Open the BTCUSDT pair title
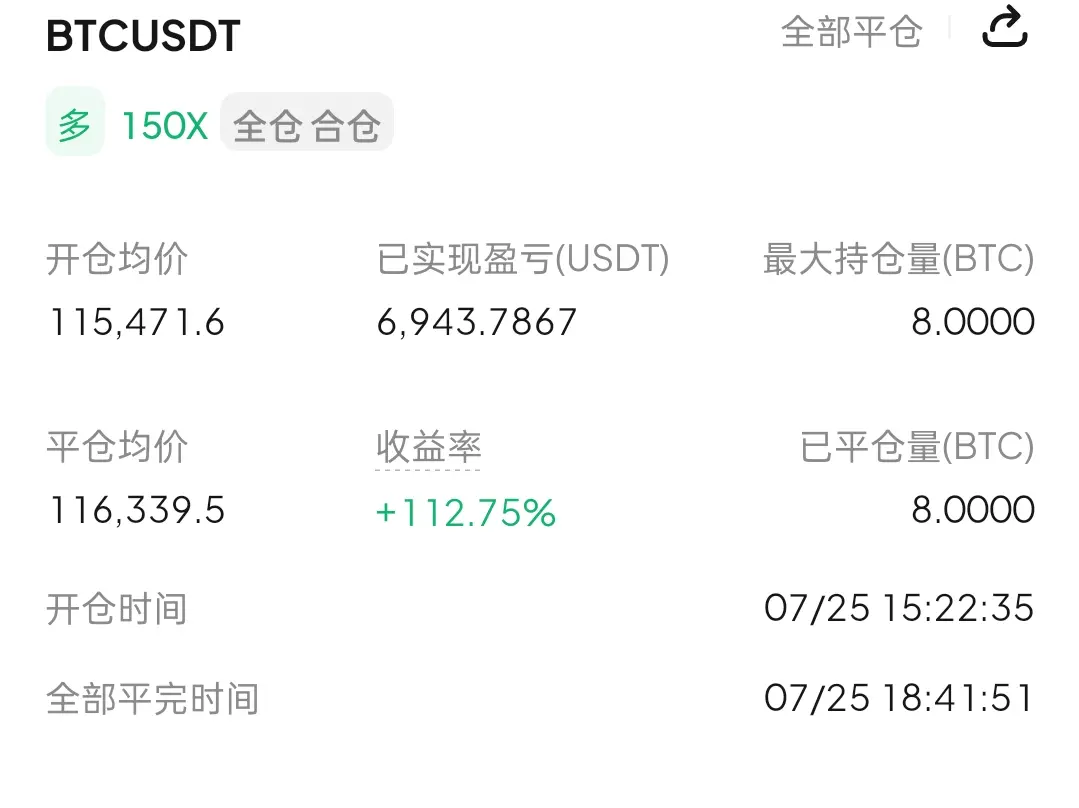Viewport: 1079px width, 808px height. [x=143, y=36]
